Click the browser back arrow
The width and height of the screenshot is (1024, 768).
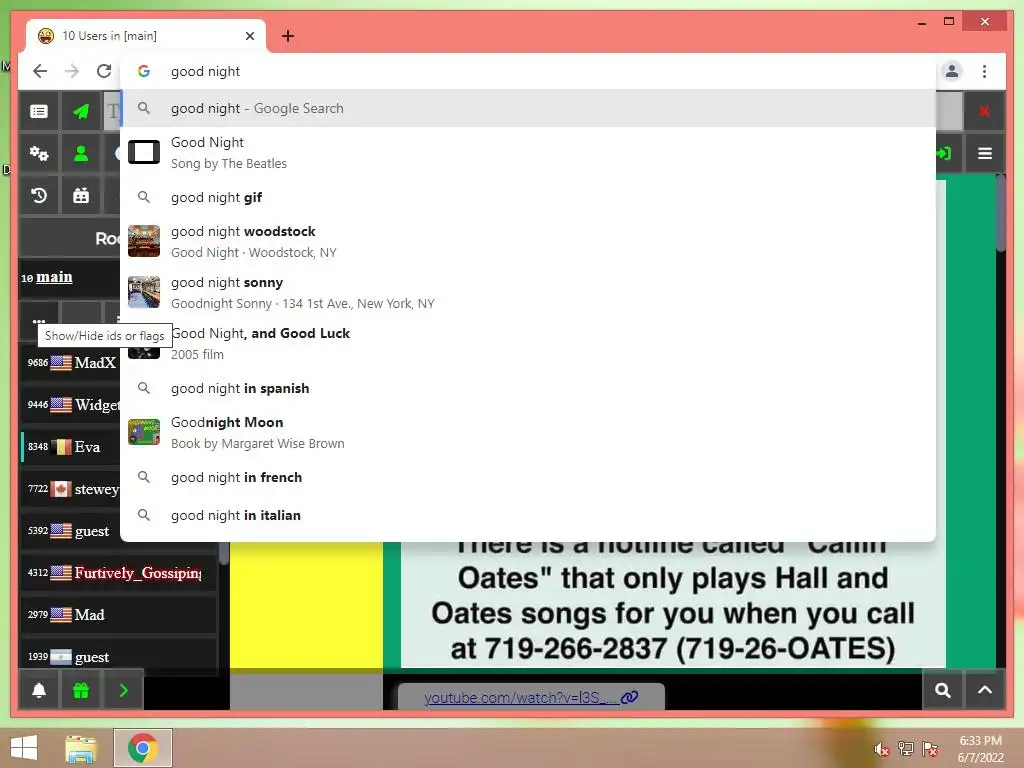click(x=40, y=71)
